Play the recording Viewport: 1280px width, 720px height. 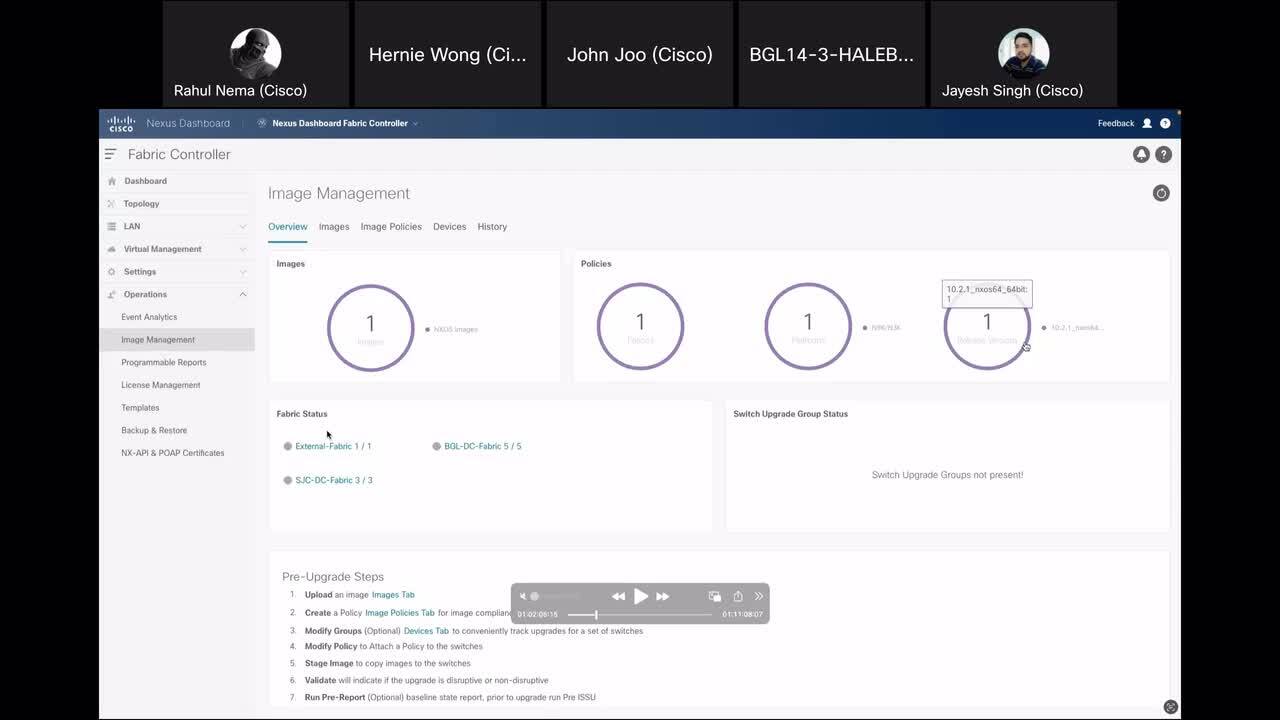(641, 596)
